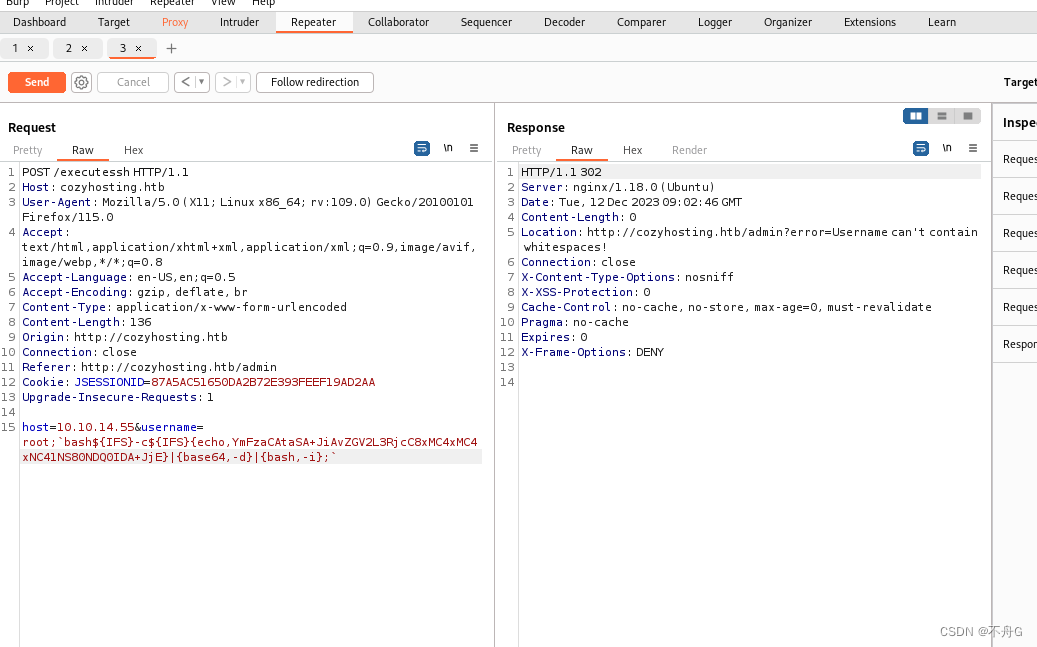Open the Collaborator tab
The image size is (1037, 647).
398,22
